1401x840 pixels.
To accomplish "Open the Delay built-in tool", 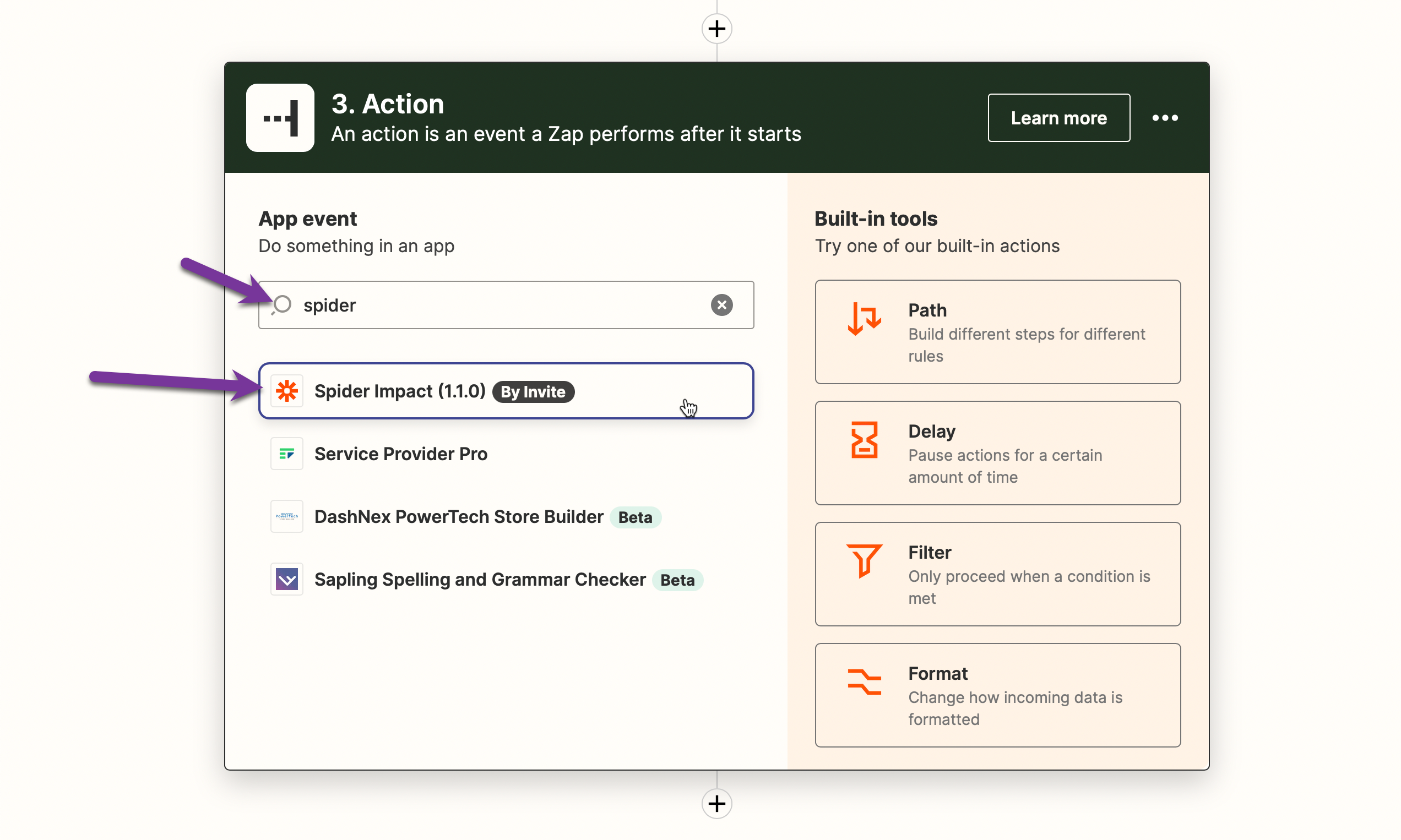I will pyautogui.click(x=997, y=453).
